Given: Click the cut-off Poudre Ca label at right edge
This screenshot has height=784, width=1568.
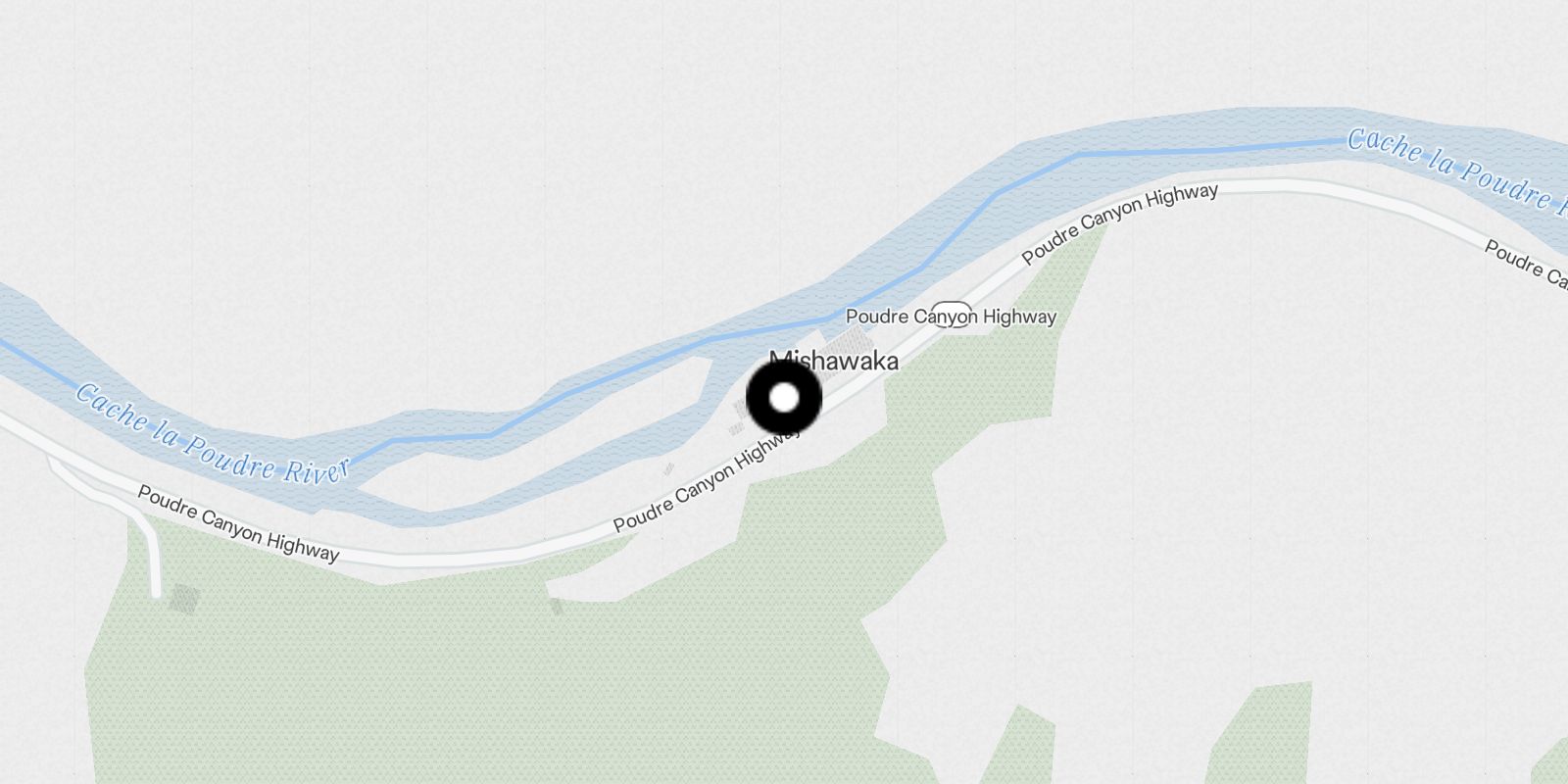Looking at the screenshot, I should tap(1526, 265).
